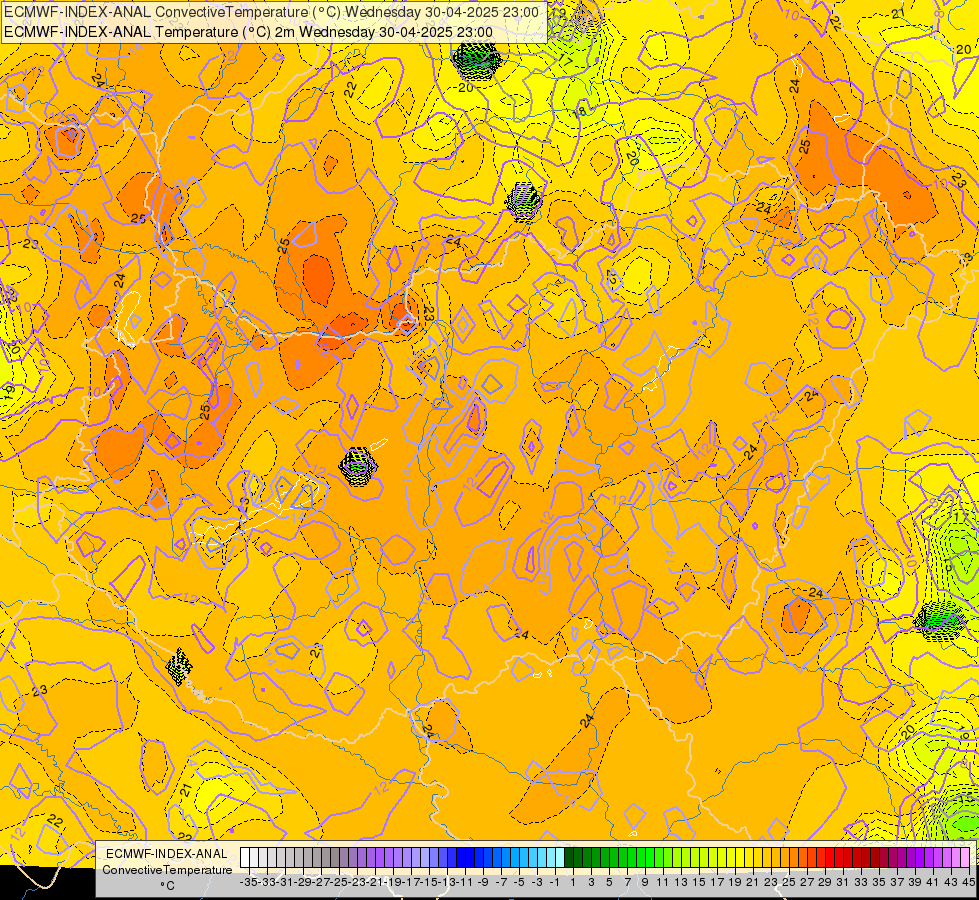Click the legend scale value 7

pyautogui.click(x=627, y=883)
